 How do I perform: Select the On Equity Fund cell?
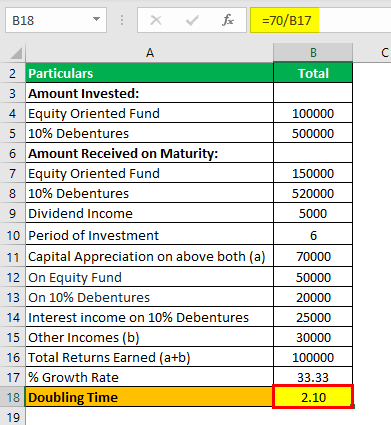(149, 277)
